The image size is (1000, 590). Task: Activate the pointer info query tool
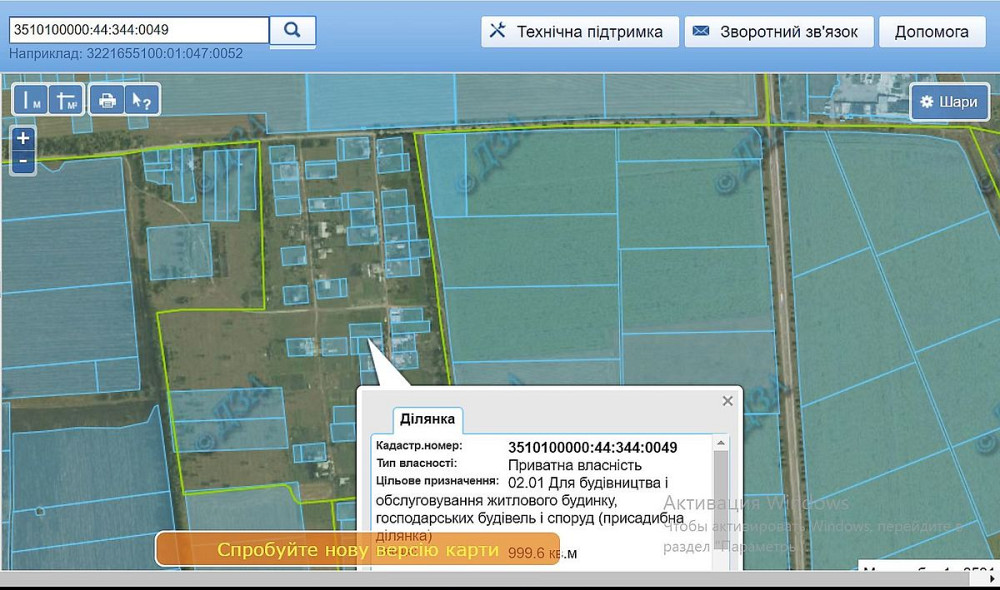tap(143, 101)
